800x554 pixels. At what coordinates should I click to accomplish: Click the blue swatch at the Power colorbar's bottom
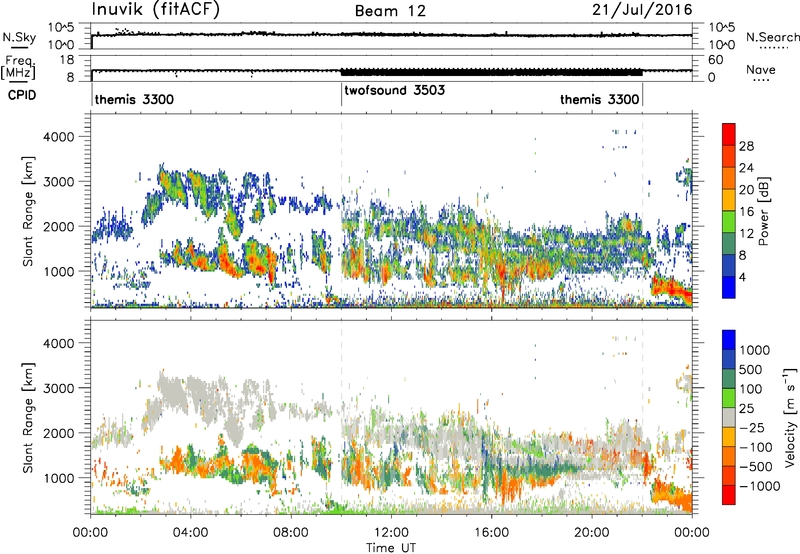(x=729, y=287)
